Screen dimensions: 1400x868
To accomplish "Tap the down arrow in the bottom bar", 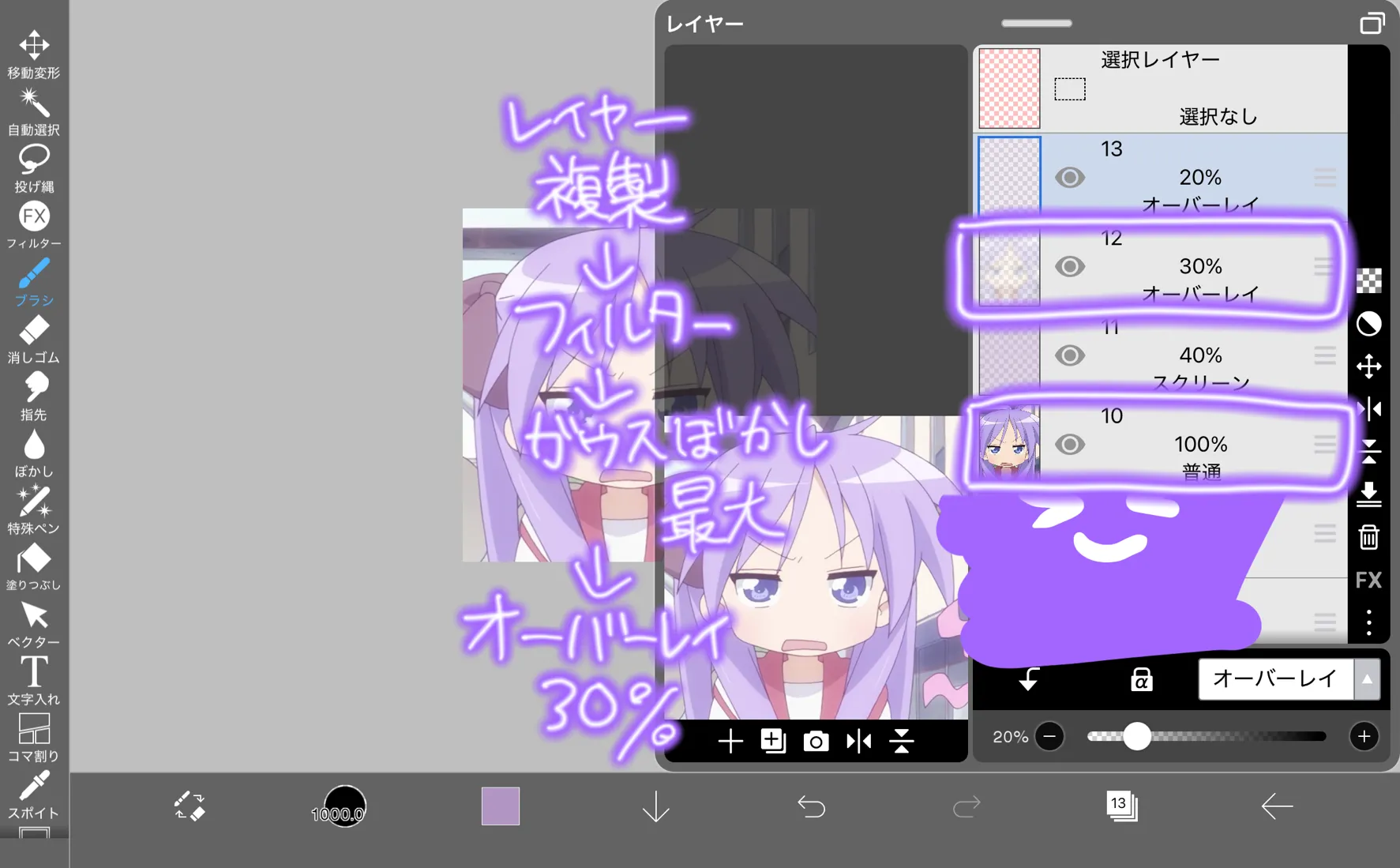I will (656, 806).
